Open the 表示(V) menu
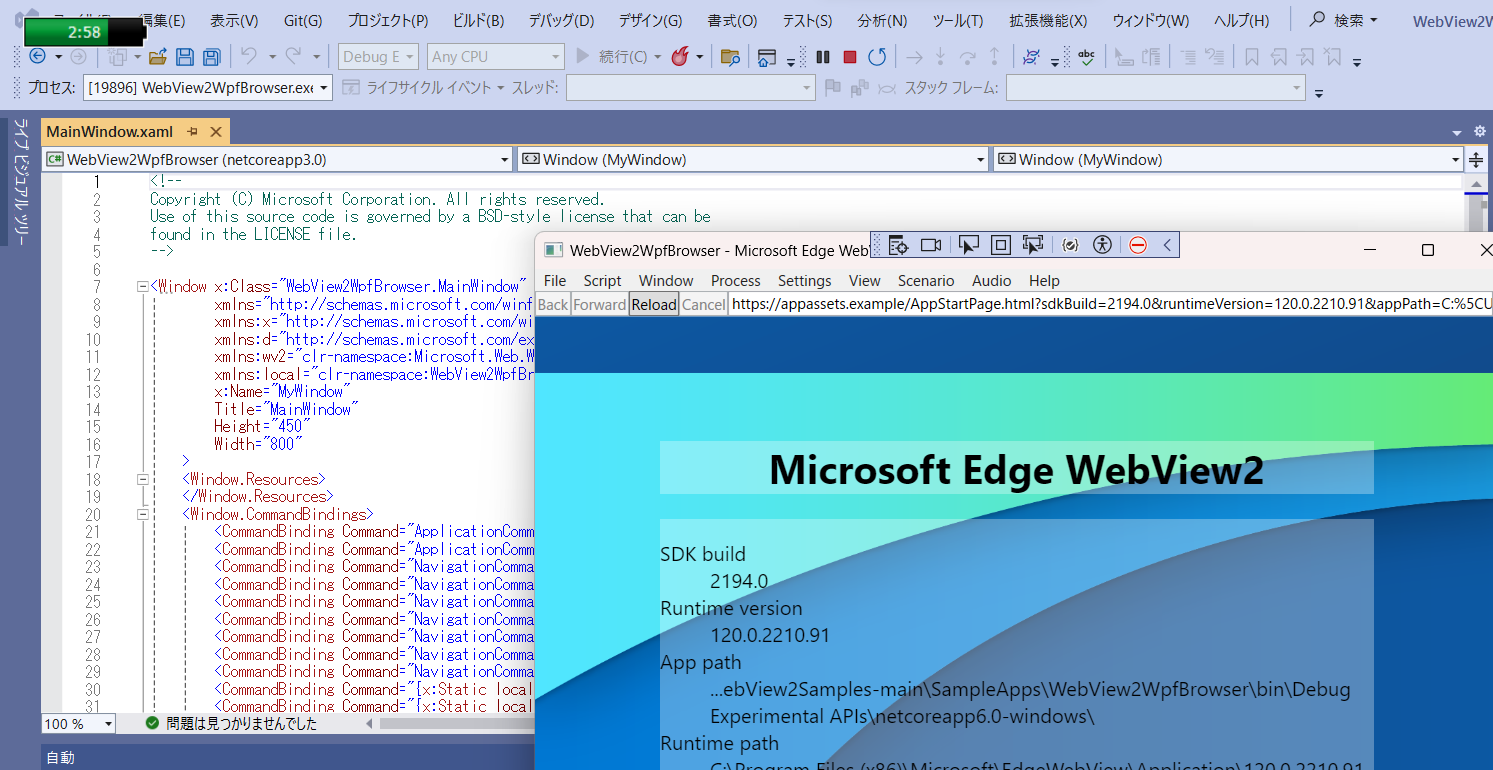1493x770 pixels. [x=234, y=20]
